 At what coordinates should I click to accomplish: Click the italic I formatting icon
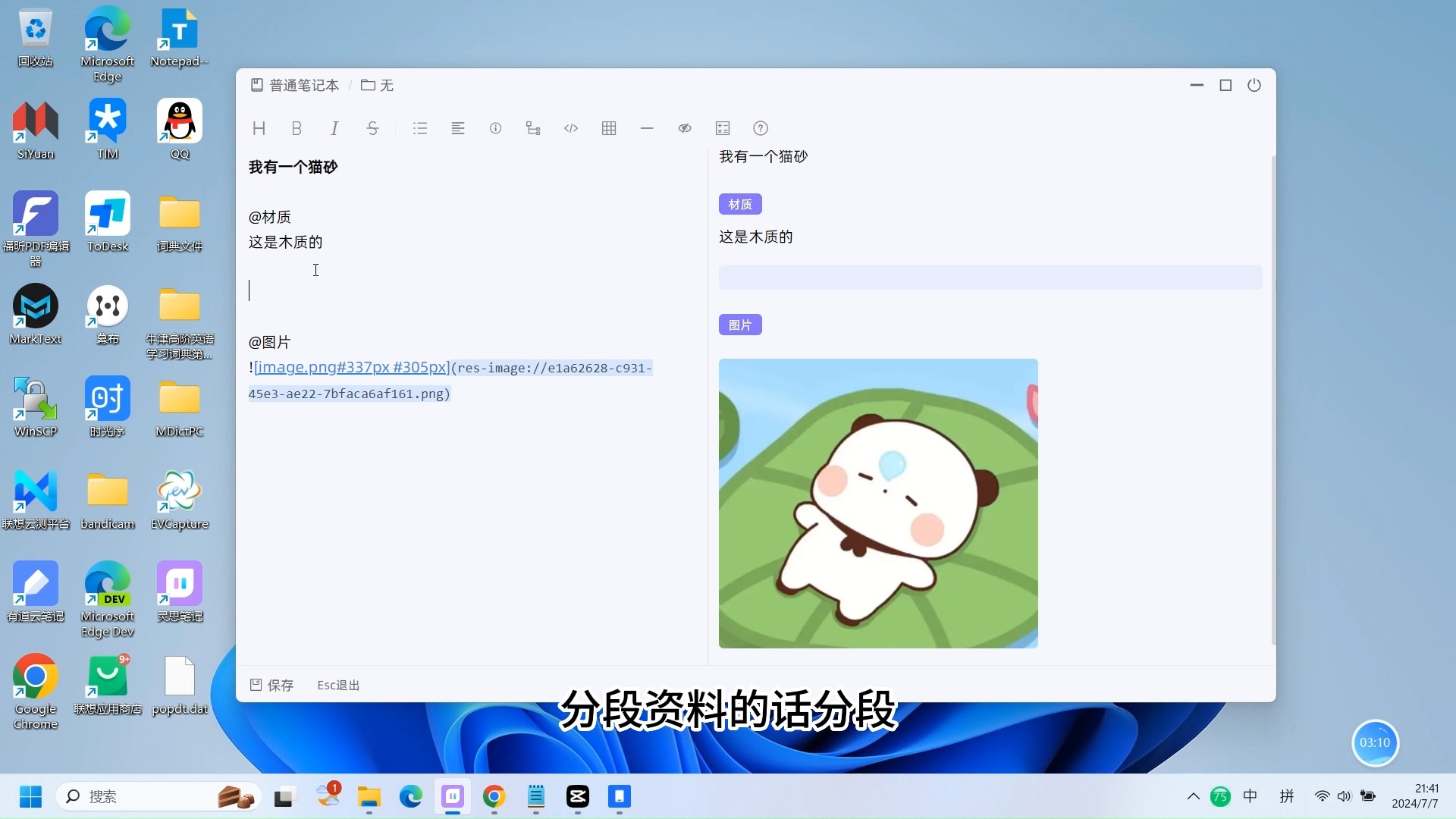coord(334,128)
